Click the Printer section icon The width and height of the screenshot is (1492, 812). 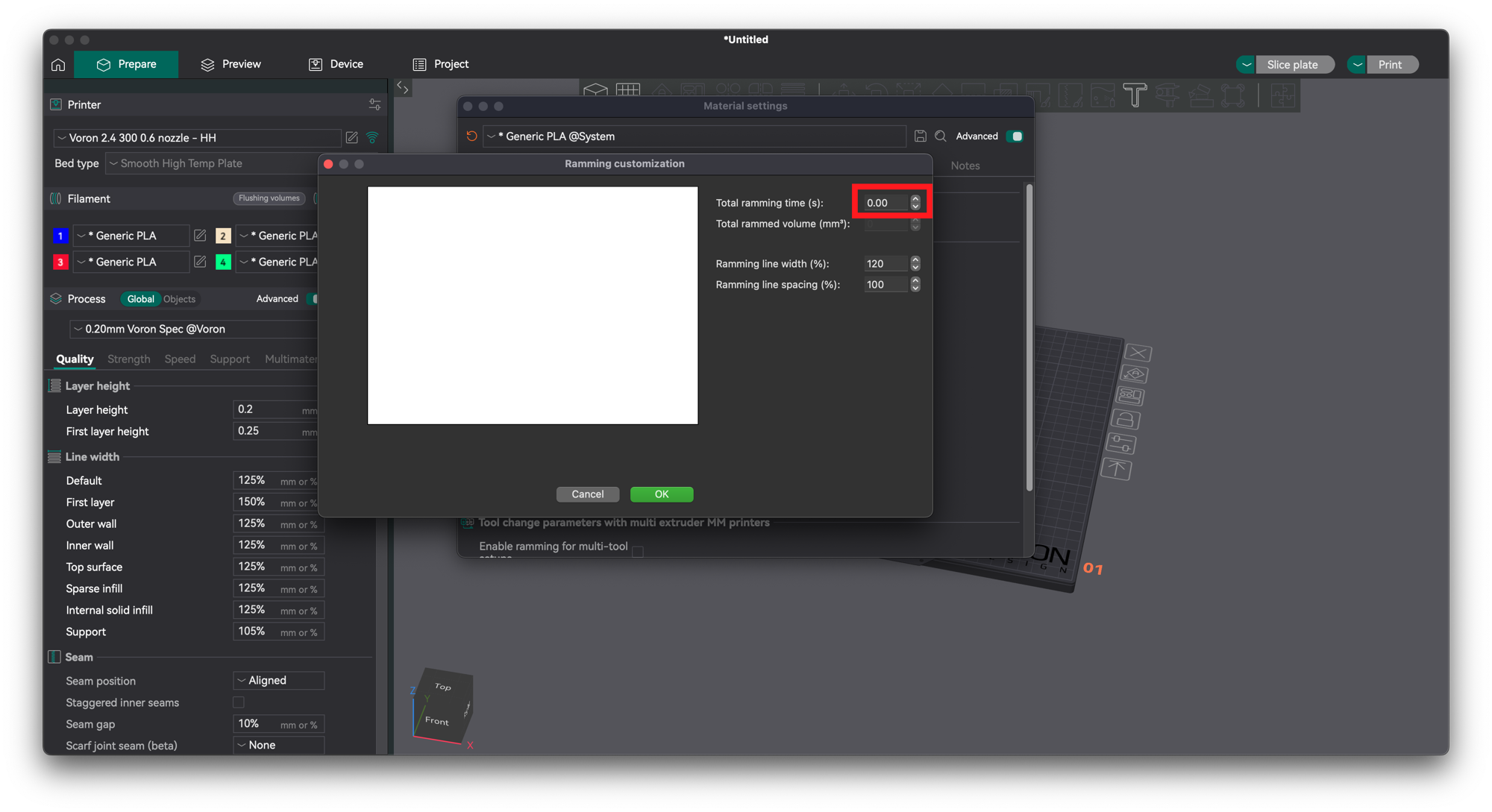[x=56, y=105]
